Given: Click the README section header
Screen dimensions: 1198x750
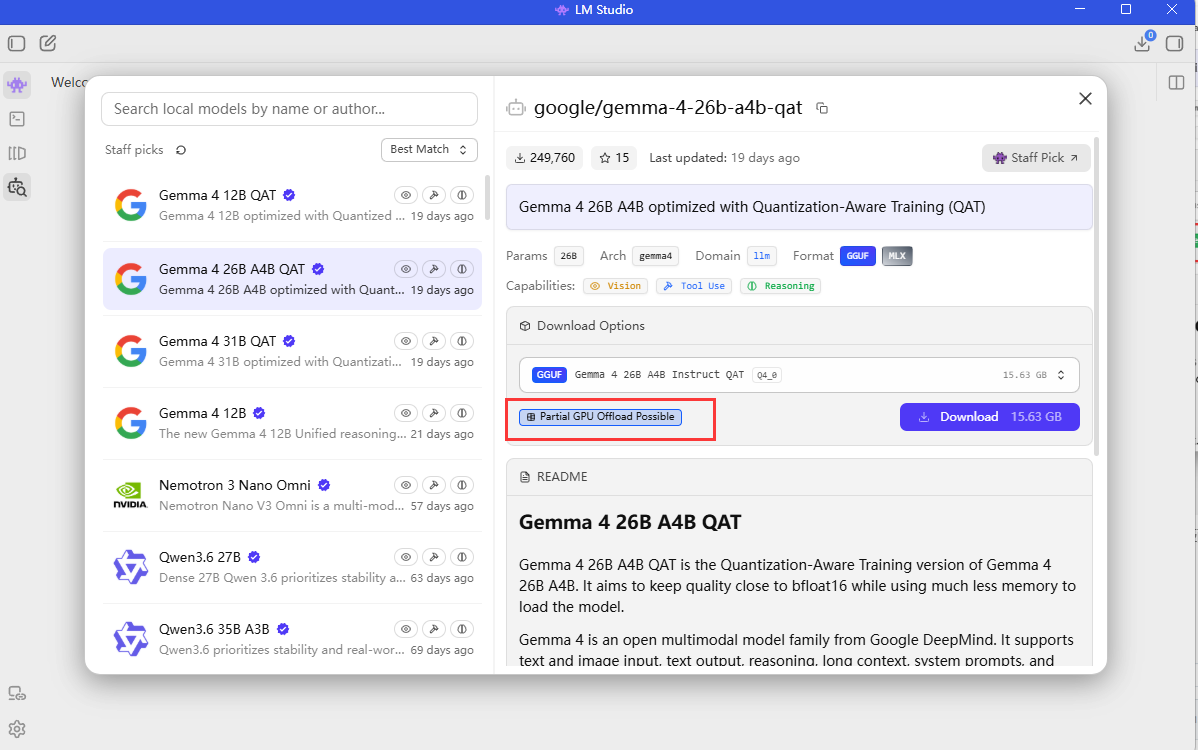Looking at the screenshot, I should [799, 477].
